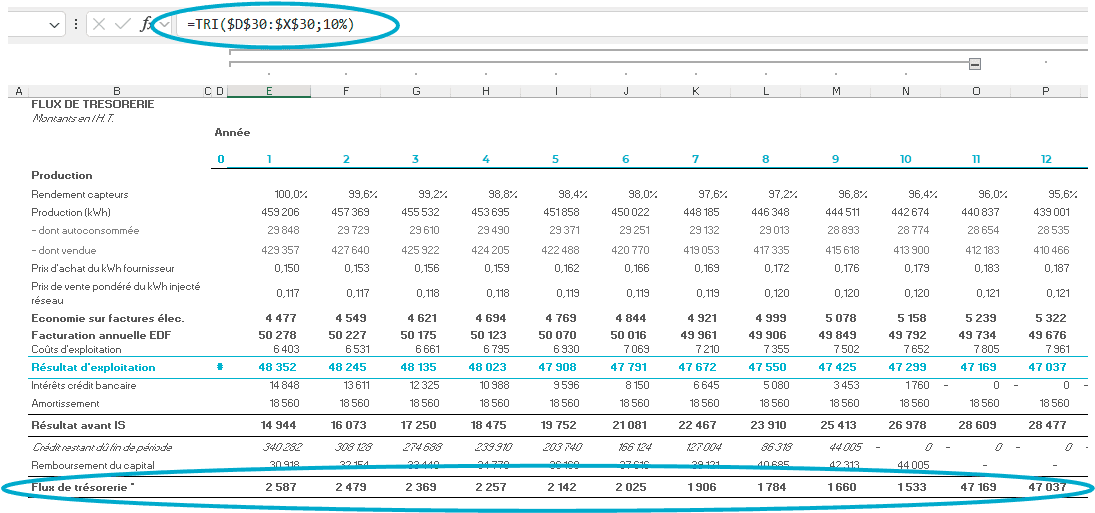Select column J header
The height and width of the screenshot is (513, 1095).
click(x=626, y=91)
